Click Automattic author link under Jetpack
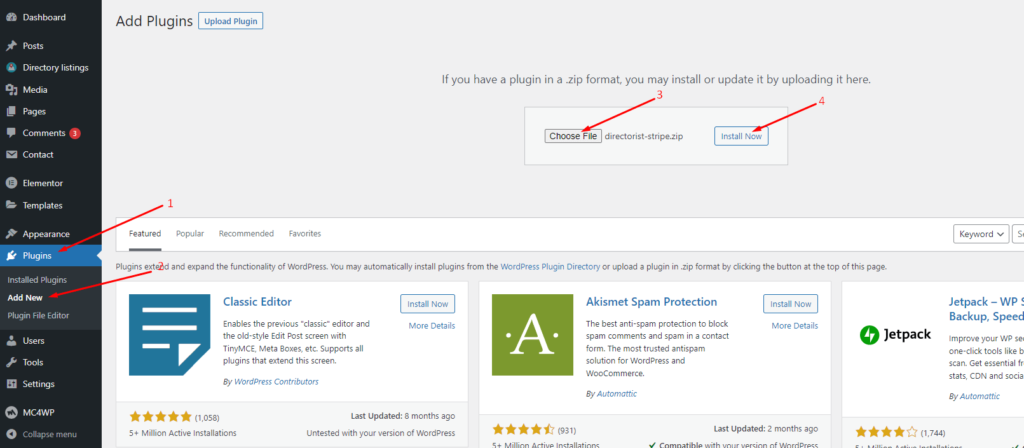Screen dimensions: 1024x448 point(980,396)
